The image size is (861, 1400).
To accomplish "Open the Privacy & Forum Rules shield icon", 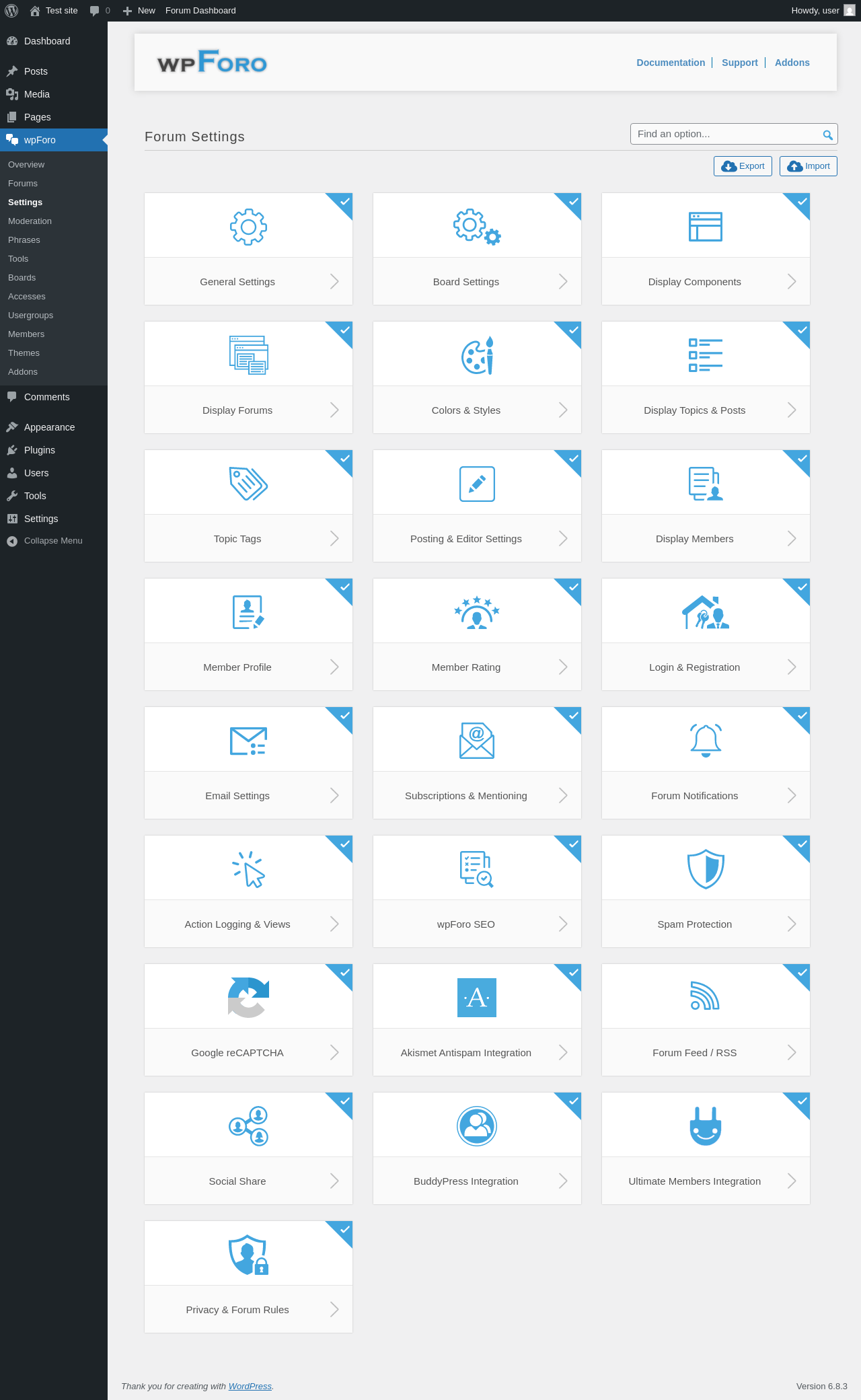I will pos(248,1255).
